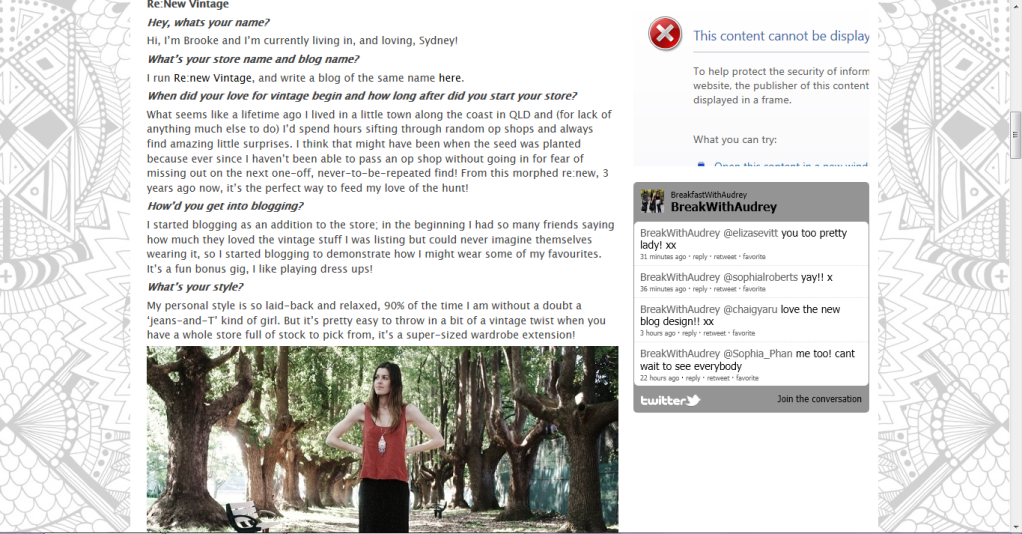Open the Re:new Vintage store link
Screen dimensions: 1022x534
[212, 78]
